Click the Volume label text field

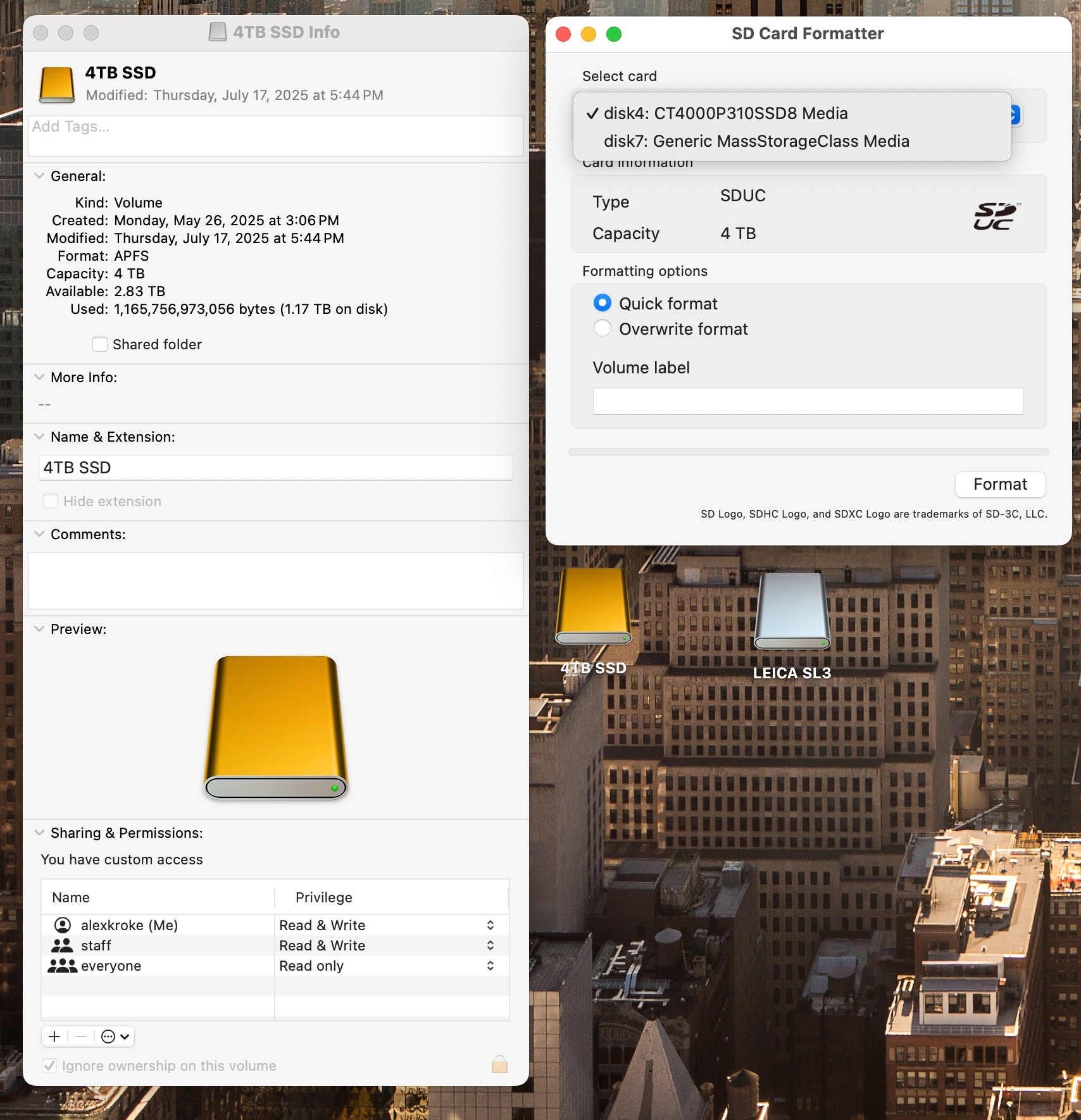point(808,401)
